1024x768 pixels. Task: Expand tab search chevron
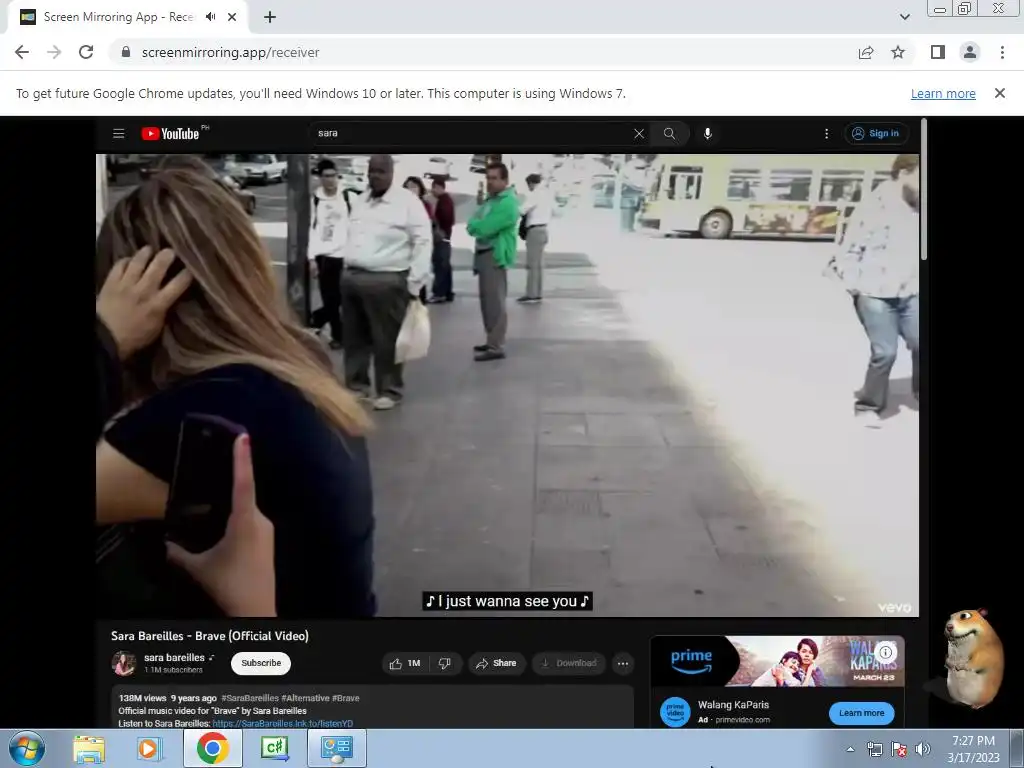[x=904, y=17]
